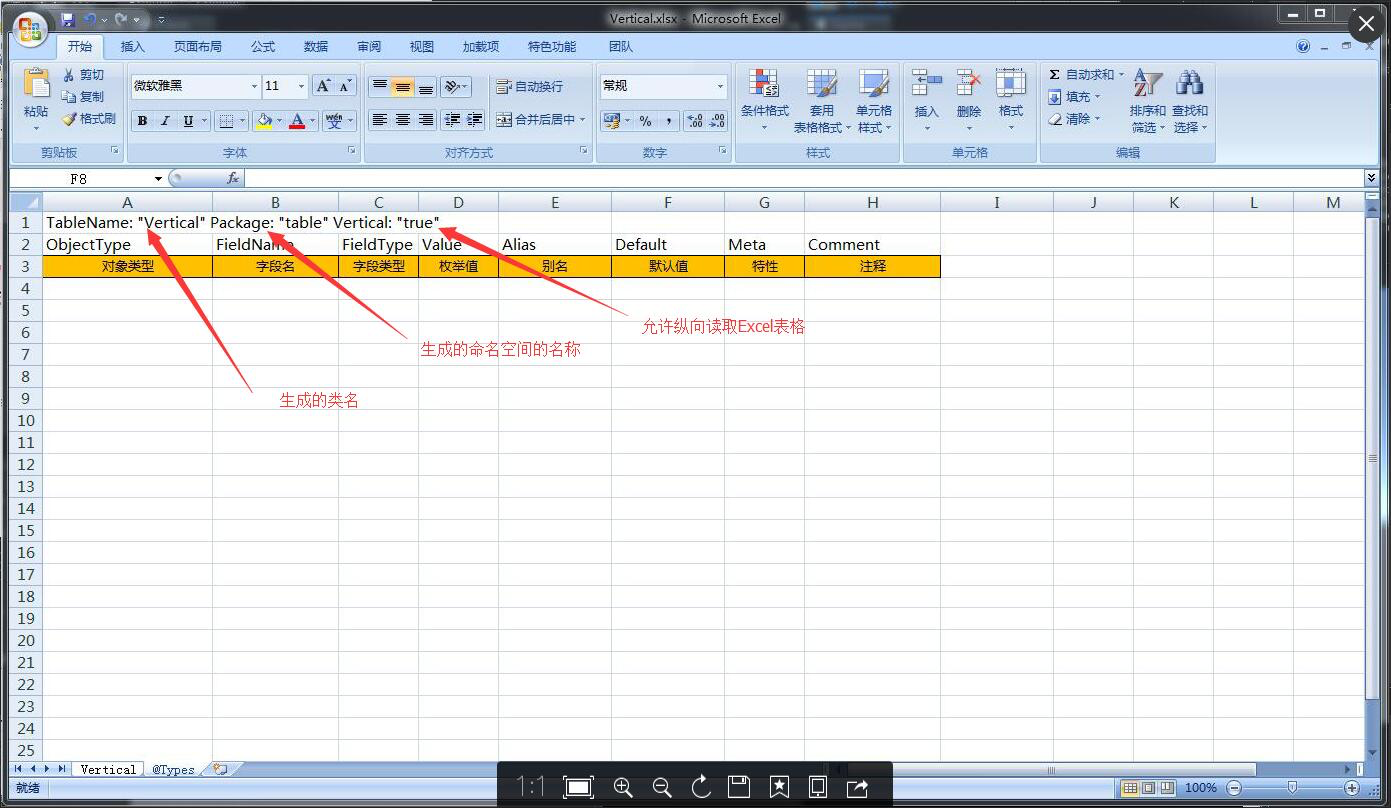Click the Office button orb
This screenshot has height=808, width=1391.
pos(30,27)
